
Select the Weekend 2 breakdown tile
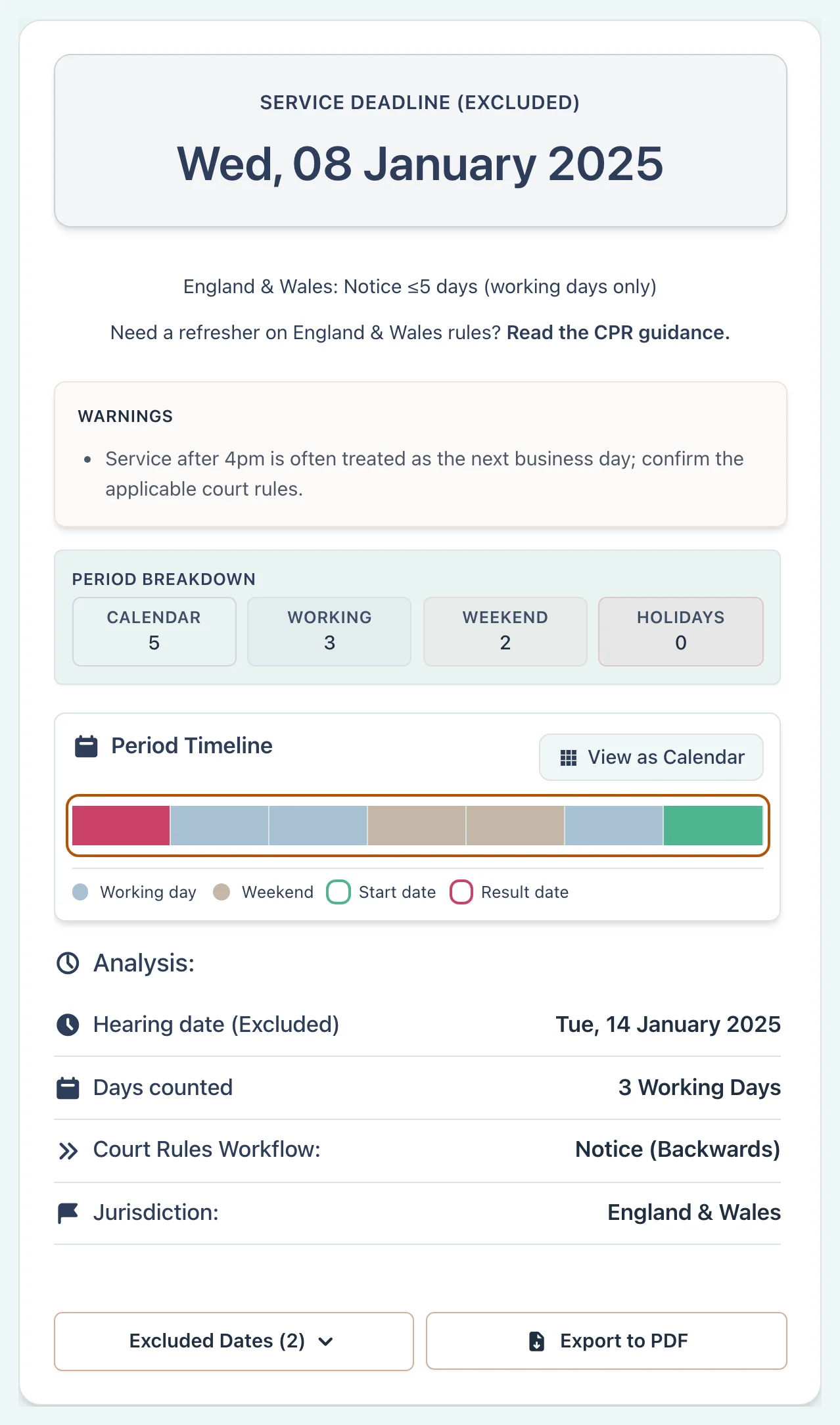coord(505,632)
